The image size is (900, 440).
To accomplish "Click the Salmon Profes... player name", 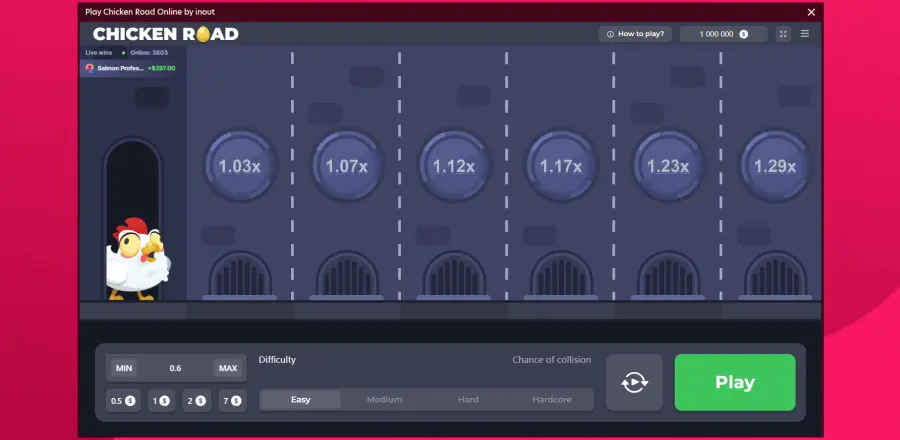I will coord(121,68).
